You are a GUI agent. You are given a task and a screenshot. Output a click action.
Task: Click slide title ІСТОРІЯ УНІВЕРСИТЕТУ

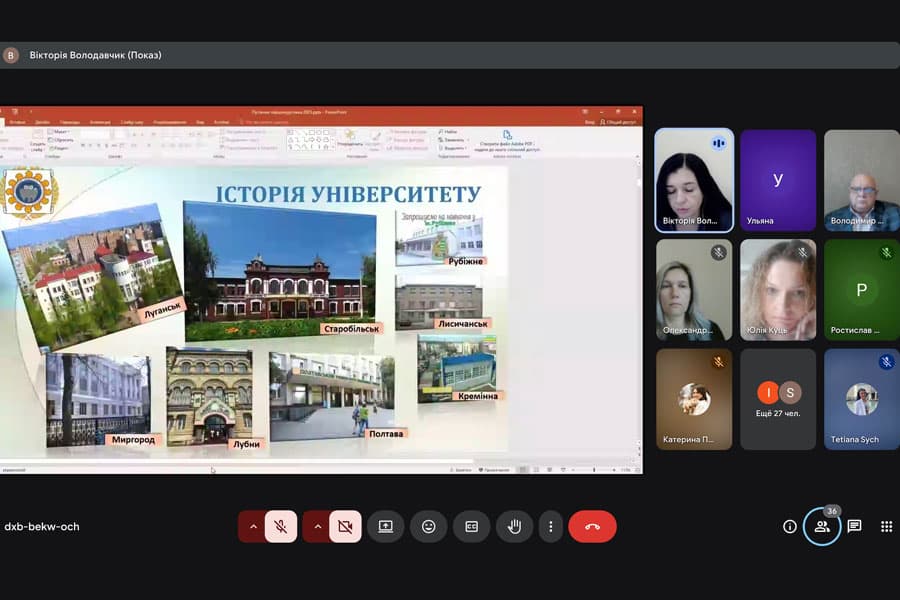tap(348, 194)
